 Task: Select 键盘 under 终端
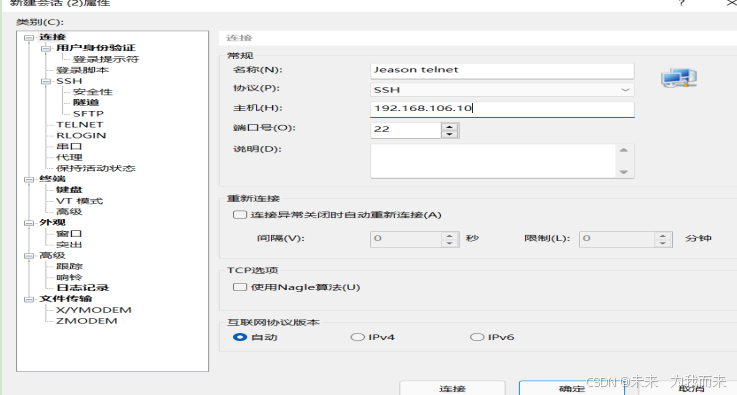[69, 190]
